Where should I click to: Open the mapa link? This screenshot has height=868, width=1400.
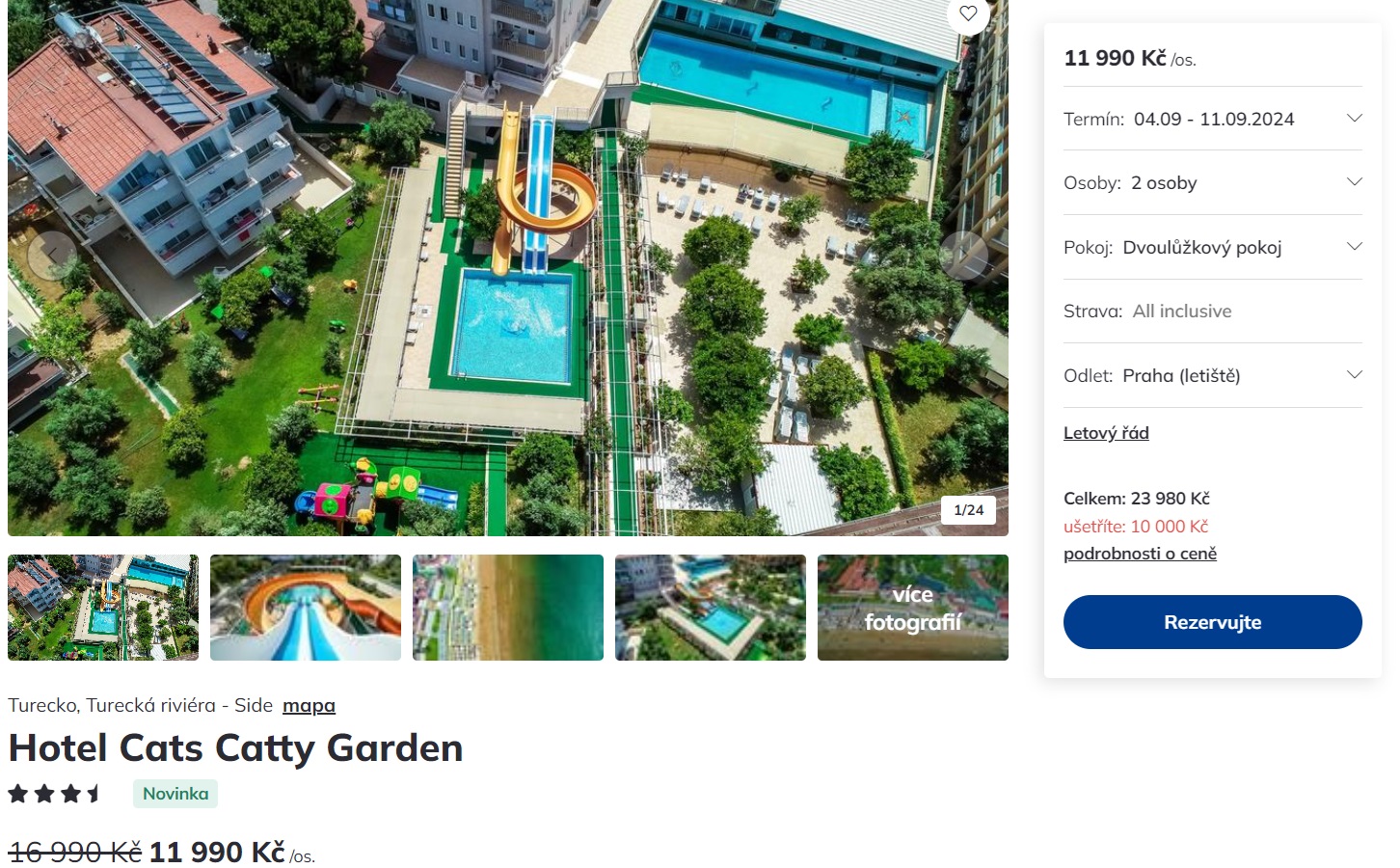pos(309,706)
